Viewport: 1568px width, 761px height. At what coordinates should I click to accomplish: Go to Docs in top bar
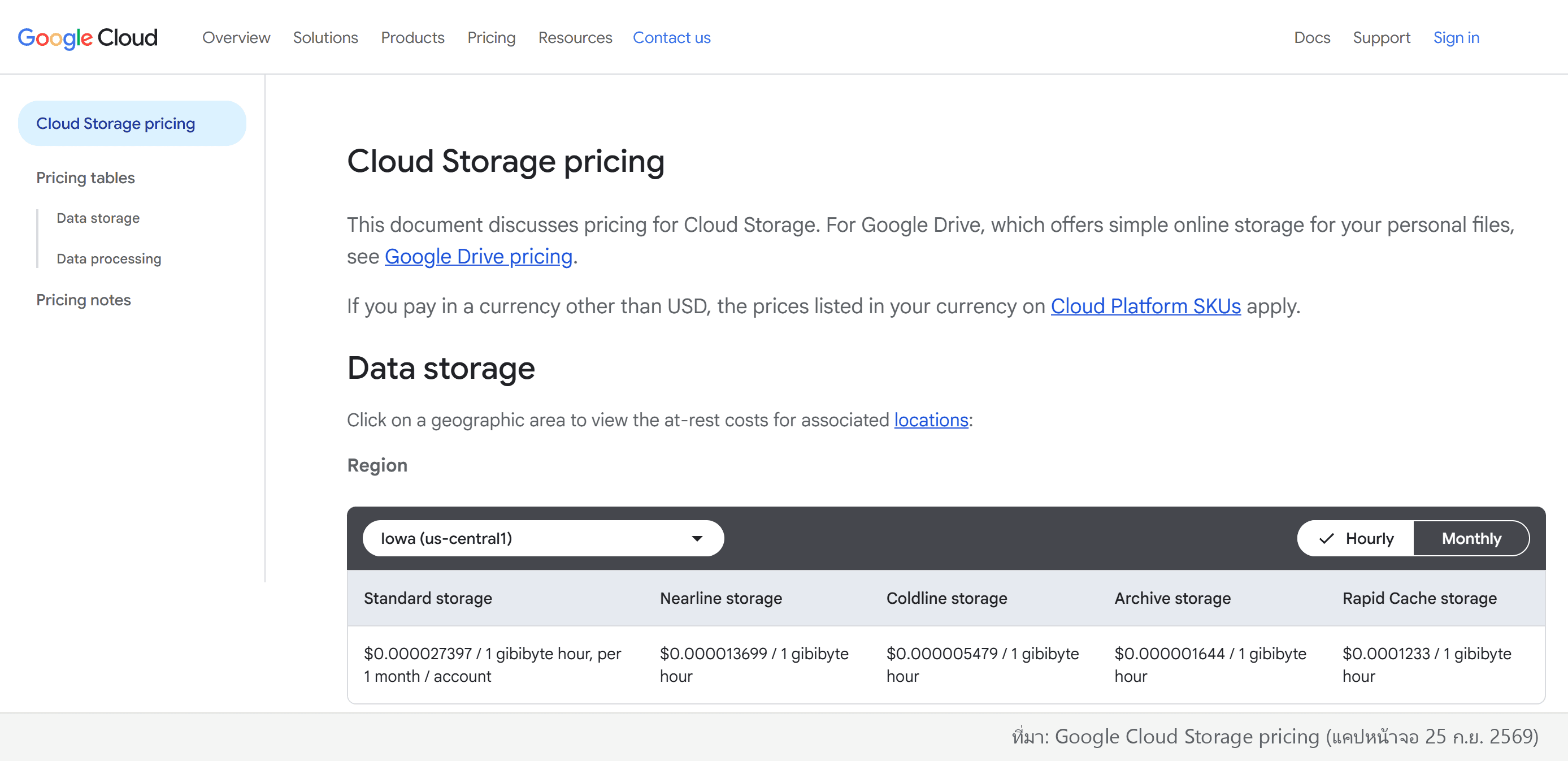click(1311, 38)
